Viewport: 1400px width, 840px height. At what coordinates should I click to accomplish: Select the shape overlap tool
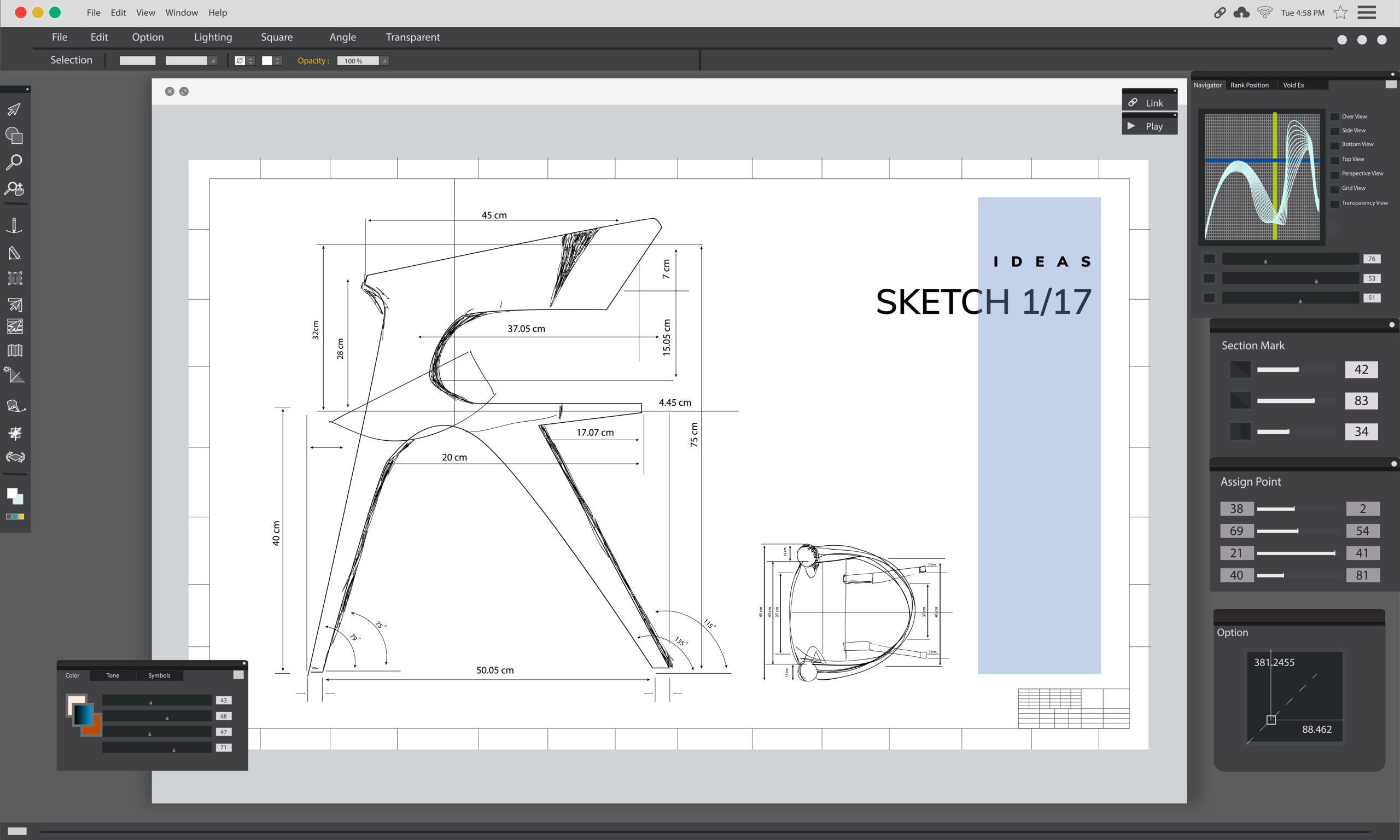(14, 136)
